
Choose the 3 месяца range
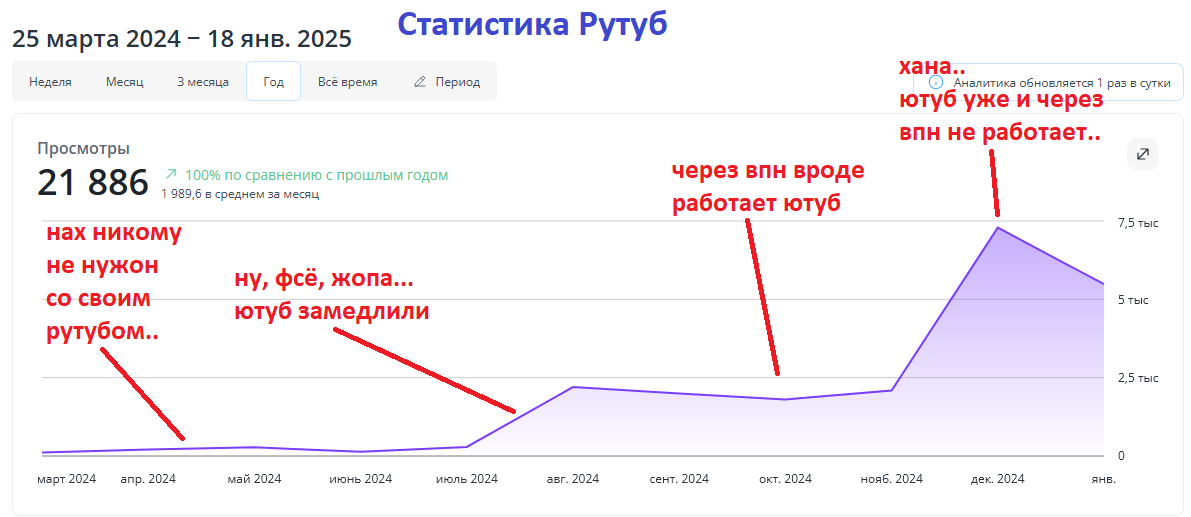coord(203,82)
